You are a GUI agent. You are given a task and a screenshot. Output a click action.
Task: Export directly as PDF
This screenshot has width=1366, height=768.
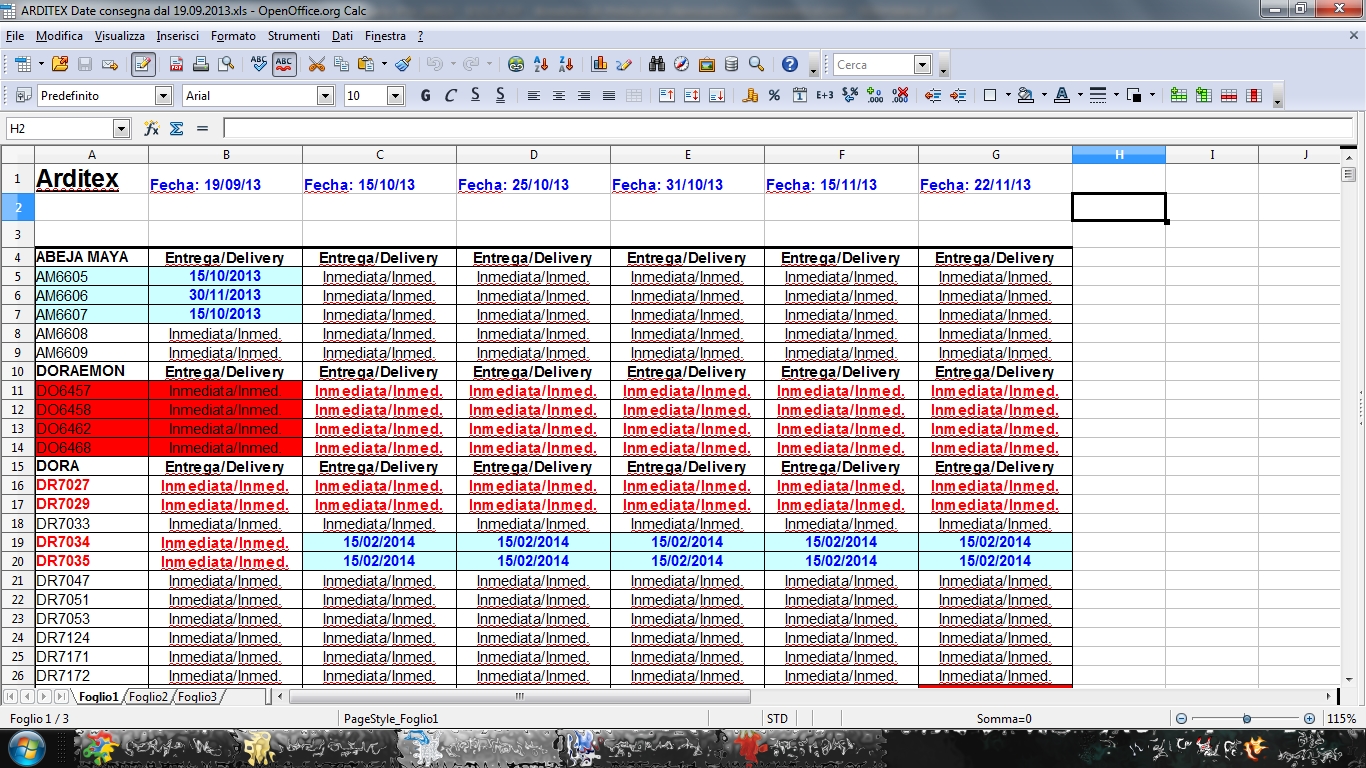176,65
